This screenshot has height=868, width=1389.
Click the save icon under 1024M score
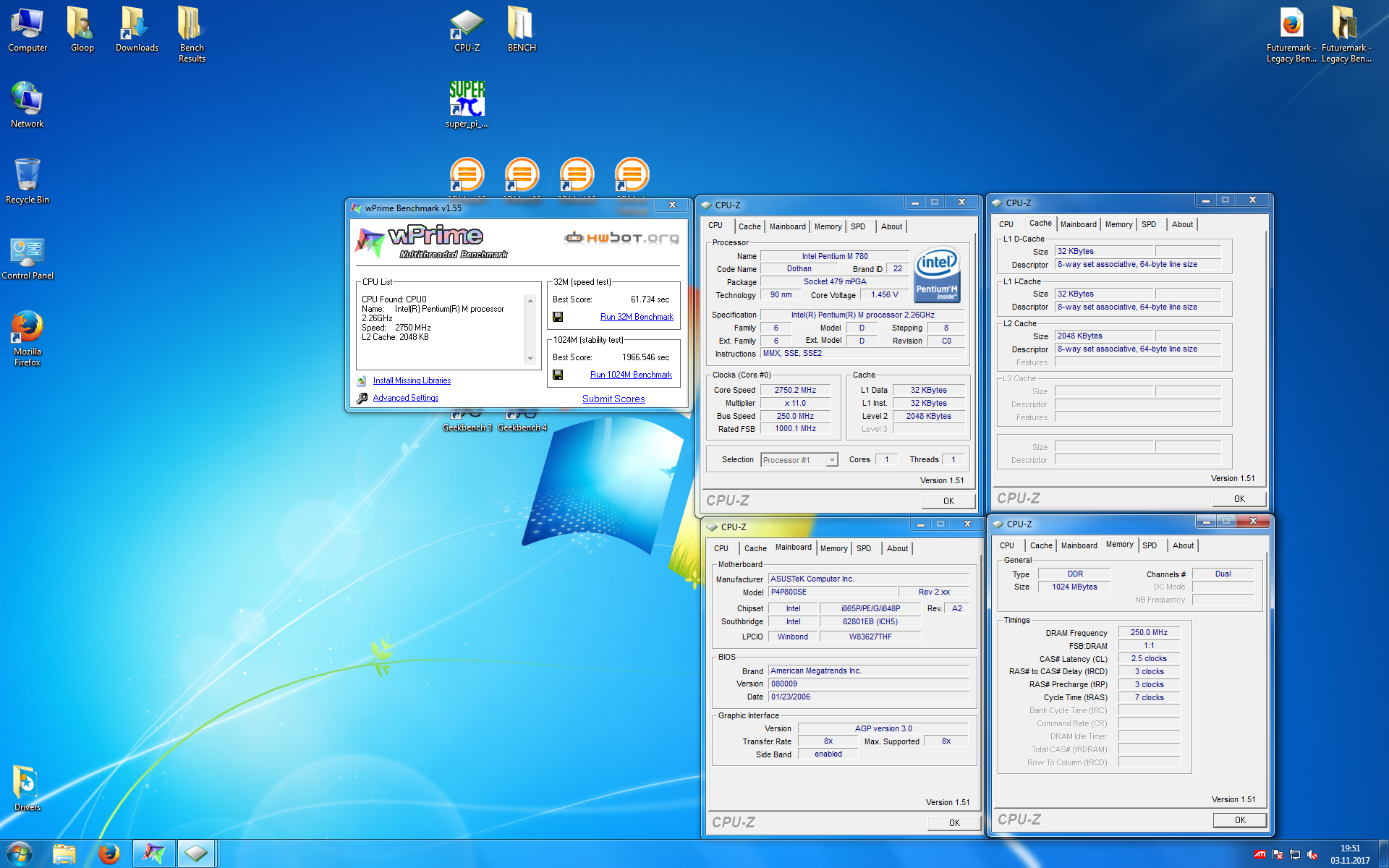558,375
